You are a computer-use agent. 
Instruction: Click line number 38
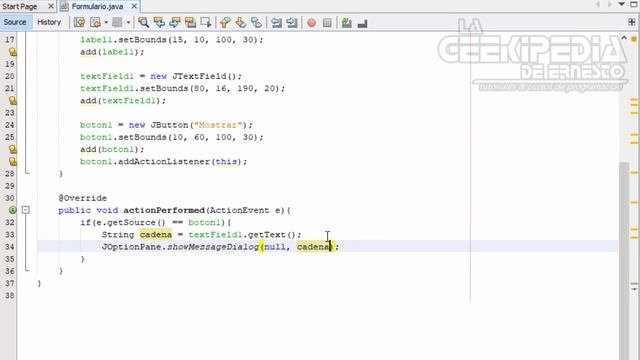tap(9, 296)
